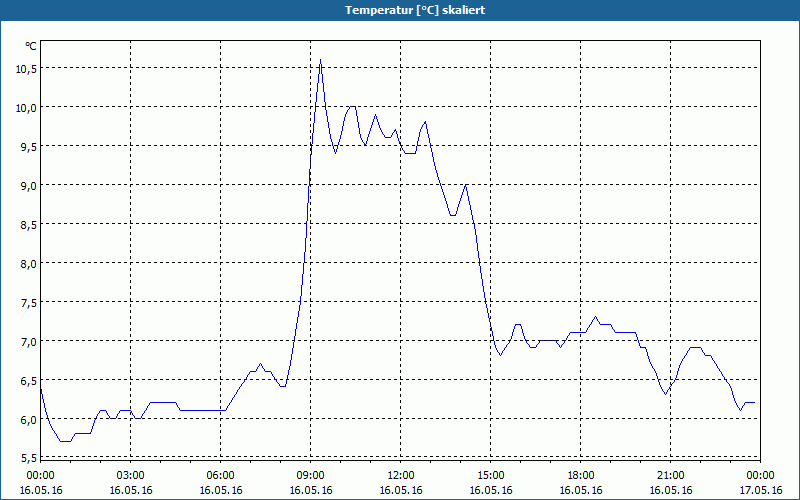Click the 15:00 time axis label
Screen dimensions: 800x500
click(x=491, y=476)
